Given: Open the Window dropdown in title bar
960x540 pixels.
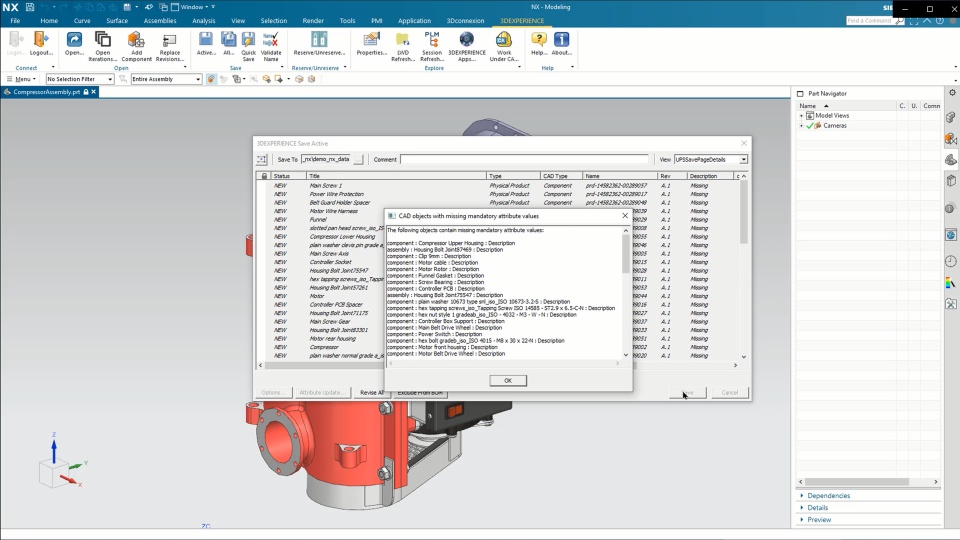Looking at the screenshot, I should tap(192, 7).
